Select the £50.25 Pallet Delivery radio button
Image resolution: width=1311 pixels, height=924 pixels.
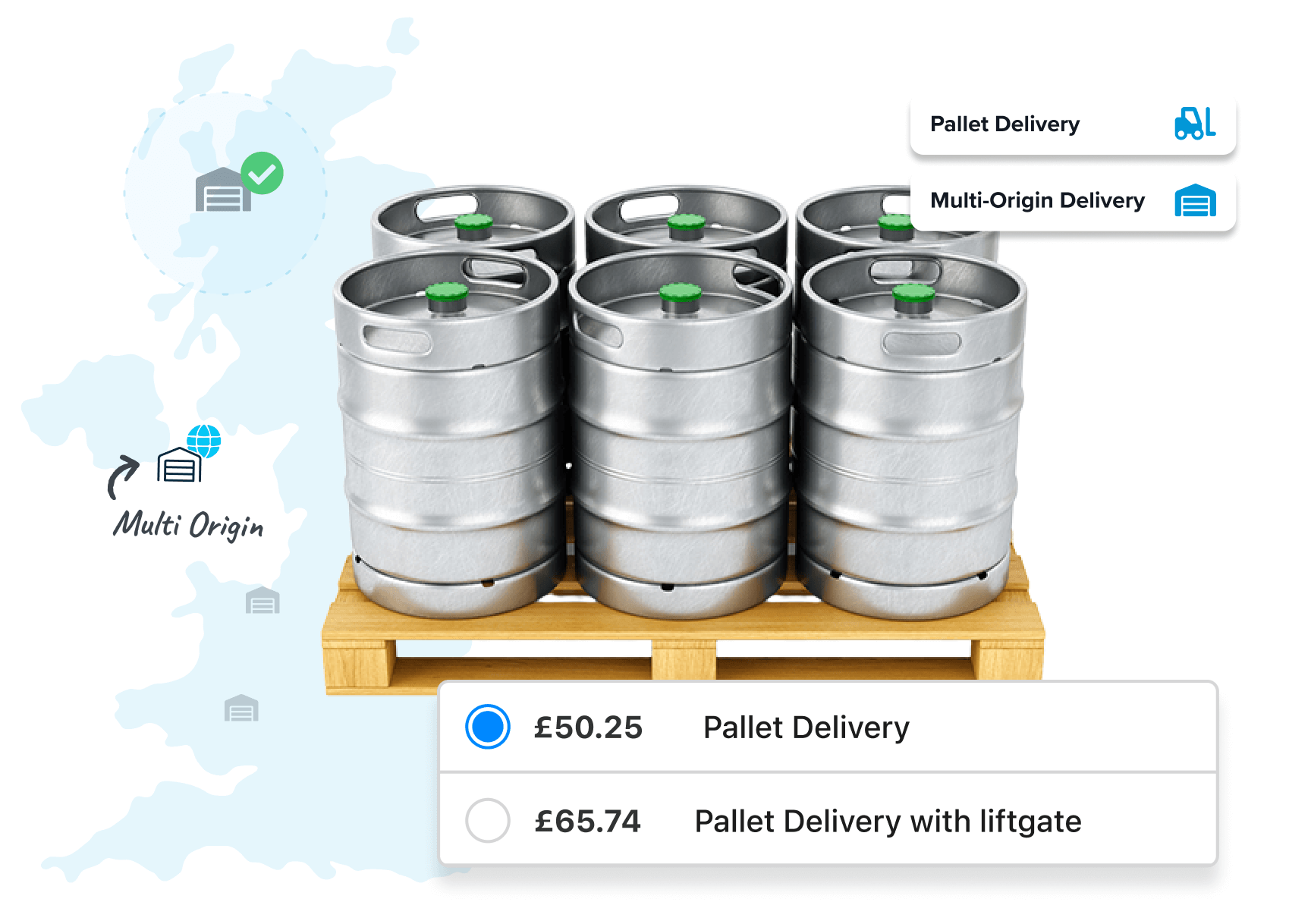point(487,727)
